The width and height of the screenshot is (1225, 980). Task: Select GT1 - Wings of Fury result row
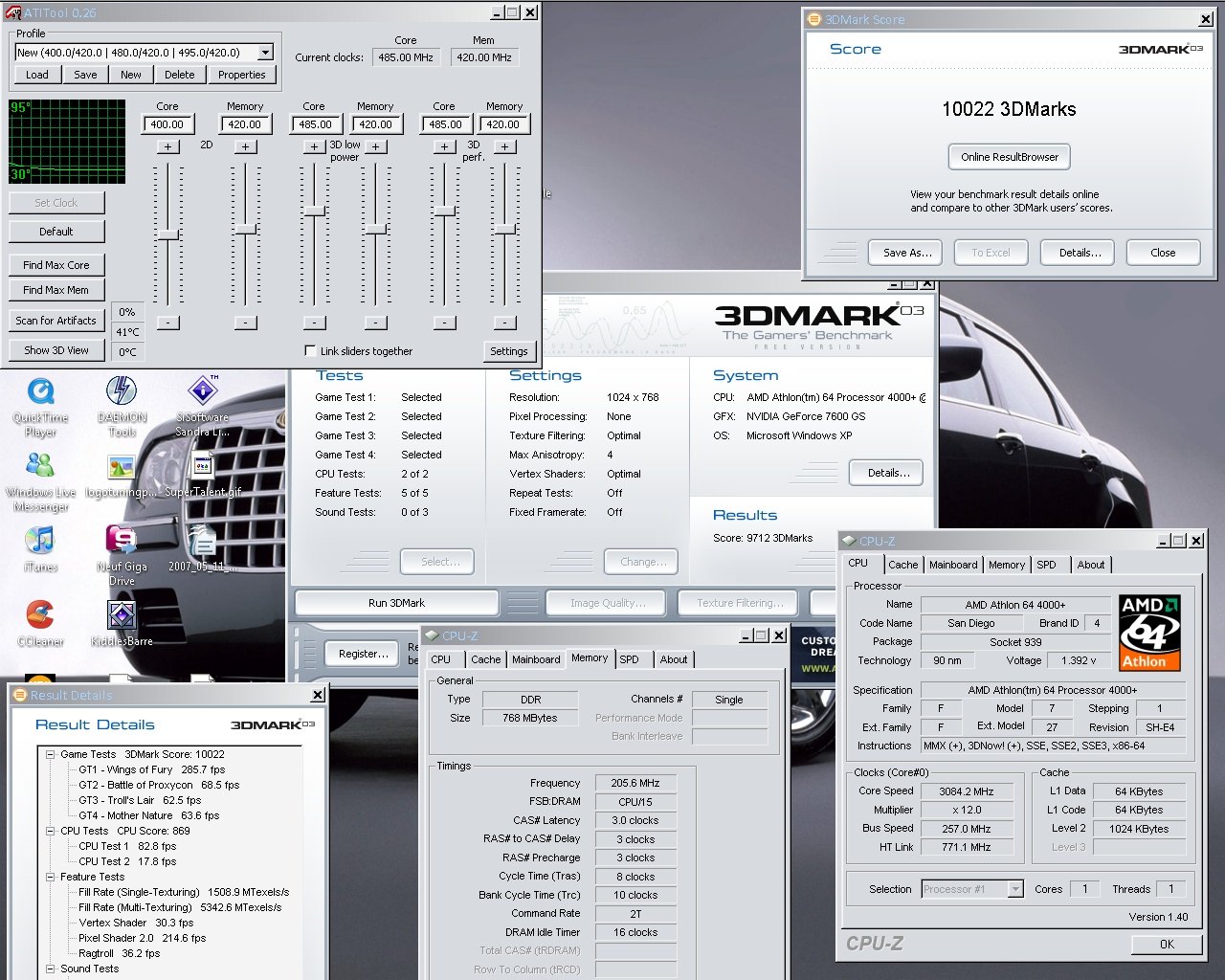click(x=152, y=769)
